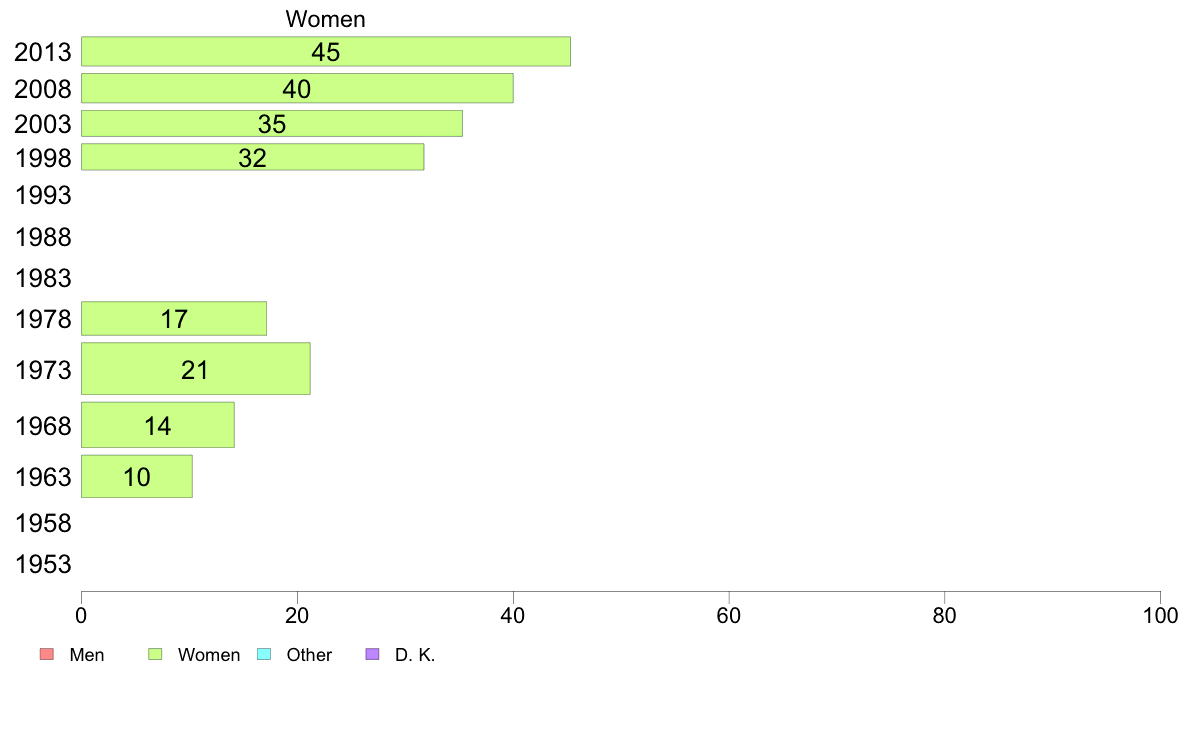The image size is (1188, 736).
Task: Click the red Men legend swatch
Action: click(47, 654)
